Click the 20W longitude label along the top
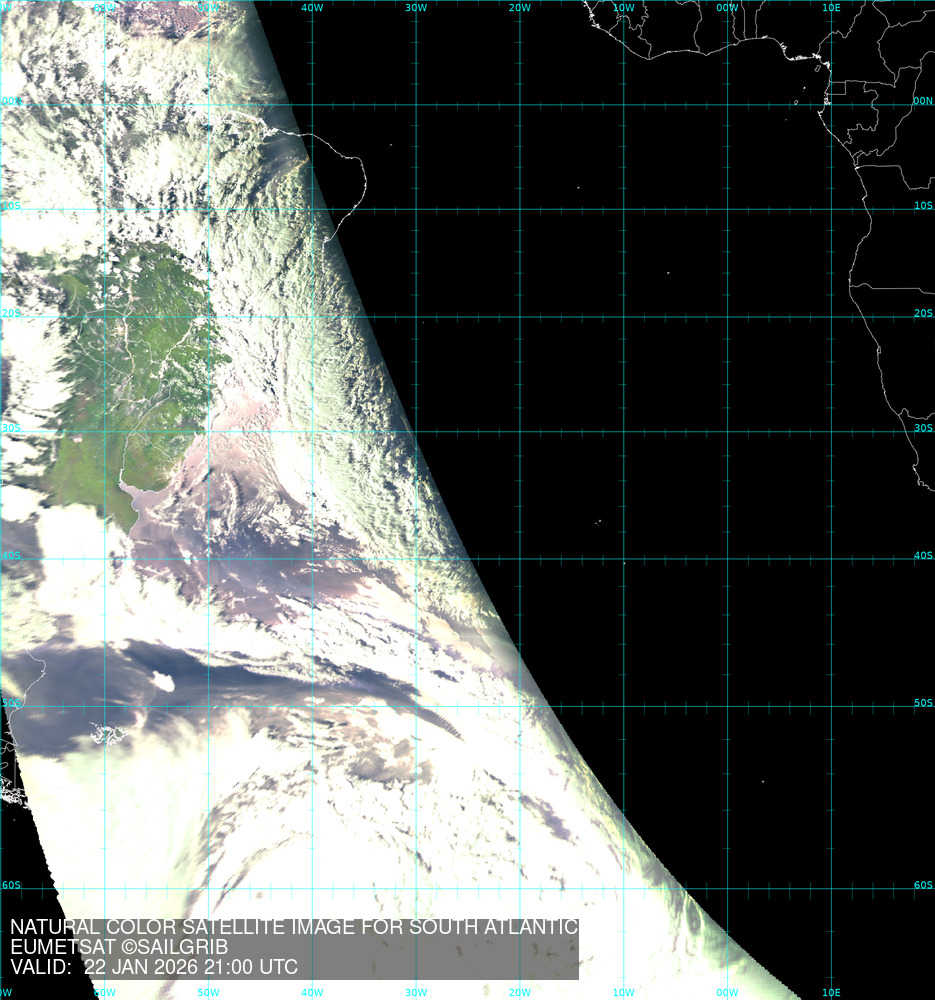 tap(519, 8)
